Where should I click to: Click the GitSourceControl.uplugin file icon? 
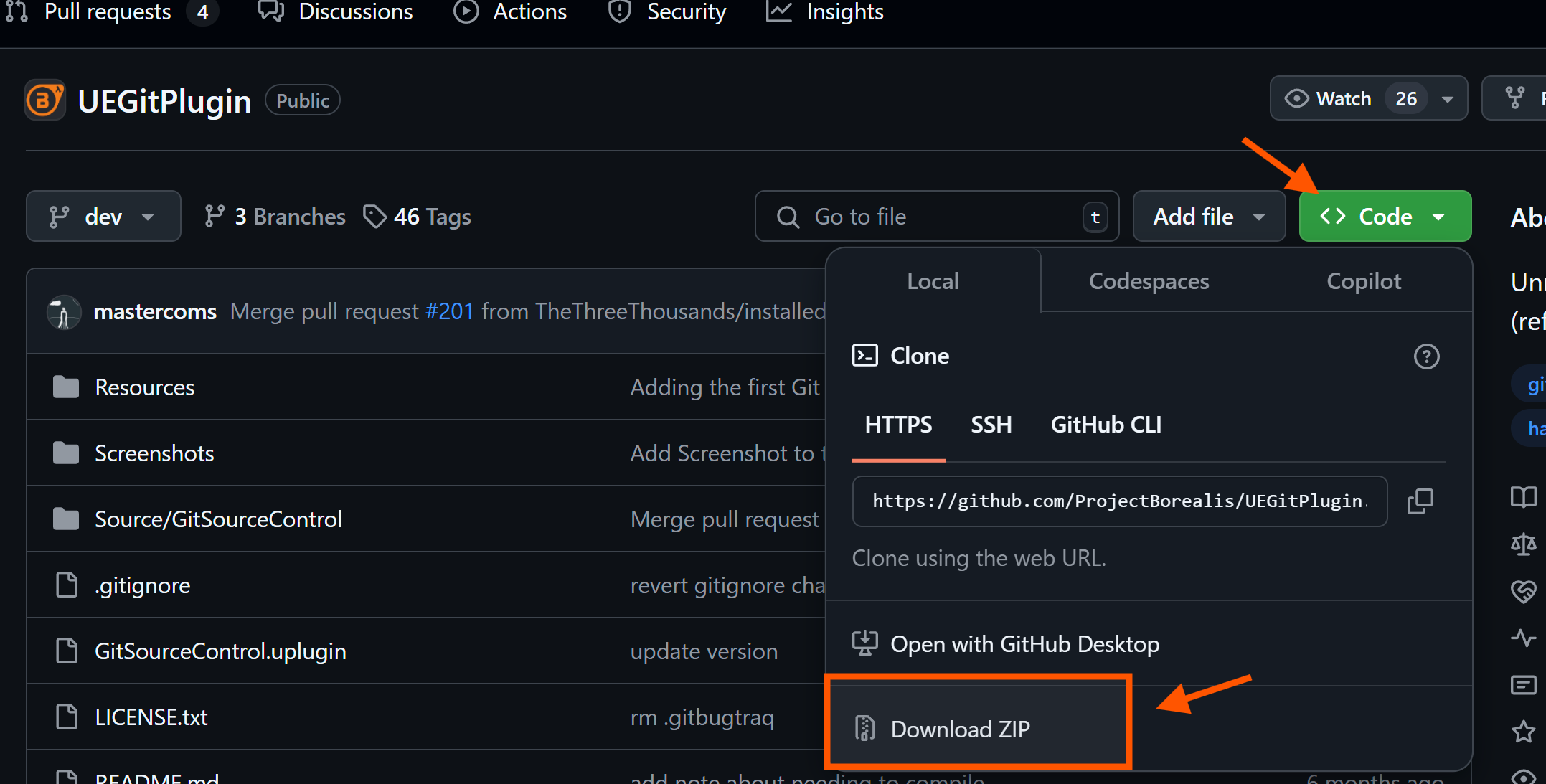[x=67, y=651]
